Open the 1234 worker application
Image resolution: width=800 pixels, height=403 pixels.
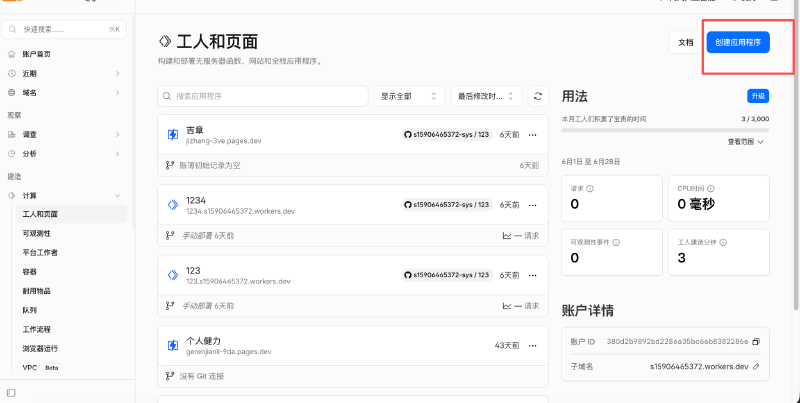(196, 200)
